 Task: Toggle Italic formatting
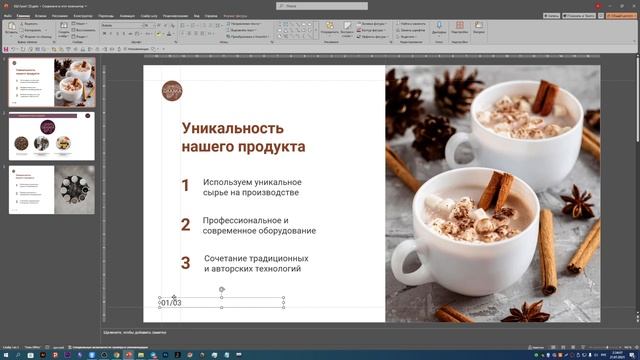111,33
